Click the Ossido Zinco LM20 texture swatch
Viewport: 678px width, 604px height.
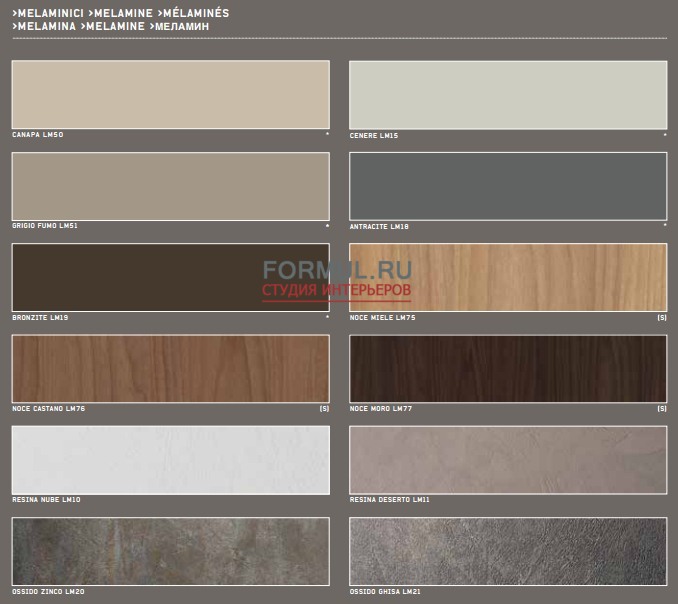[x=170, y=550]
